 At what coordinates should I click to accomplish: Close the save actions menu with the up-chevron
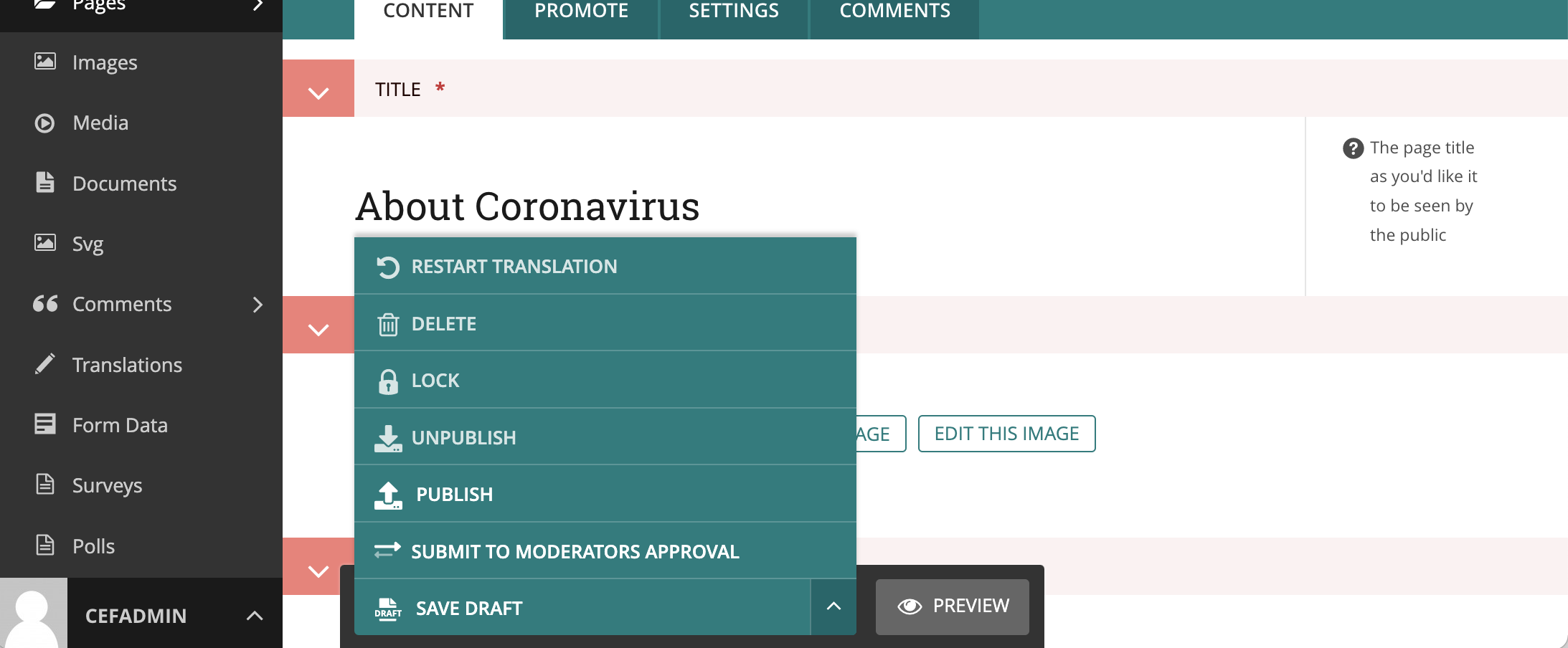(x=833, y=606)
